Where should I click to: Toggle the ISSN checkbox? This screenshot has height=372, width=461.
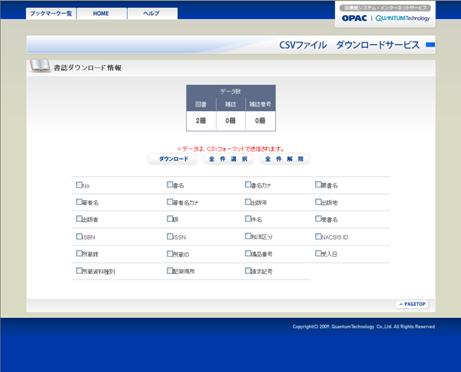coord(170,236)
